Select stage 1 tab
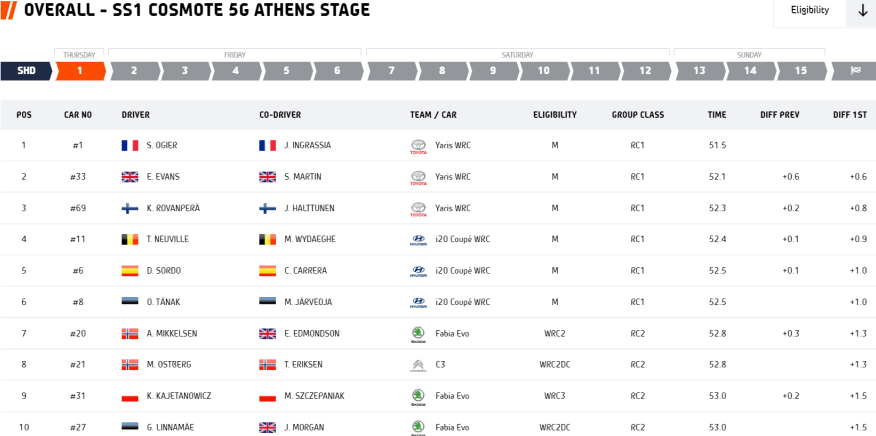The image size is (876, 436). [x=80, y=71]
